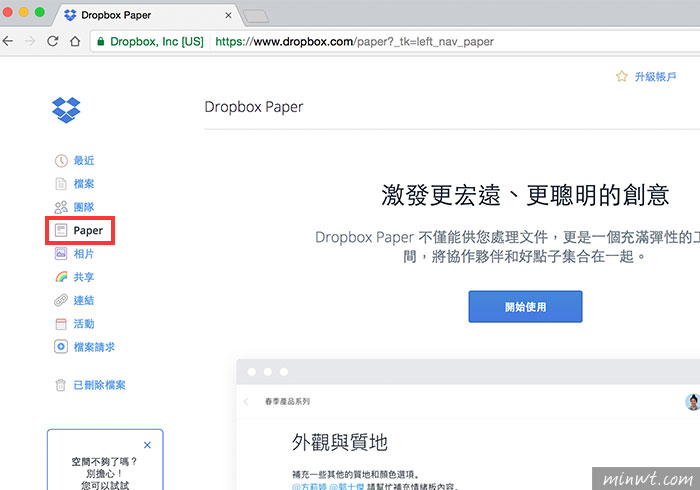Click the browser home icon

click(75, 42)
